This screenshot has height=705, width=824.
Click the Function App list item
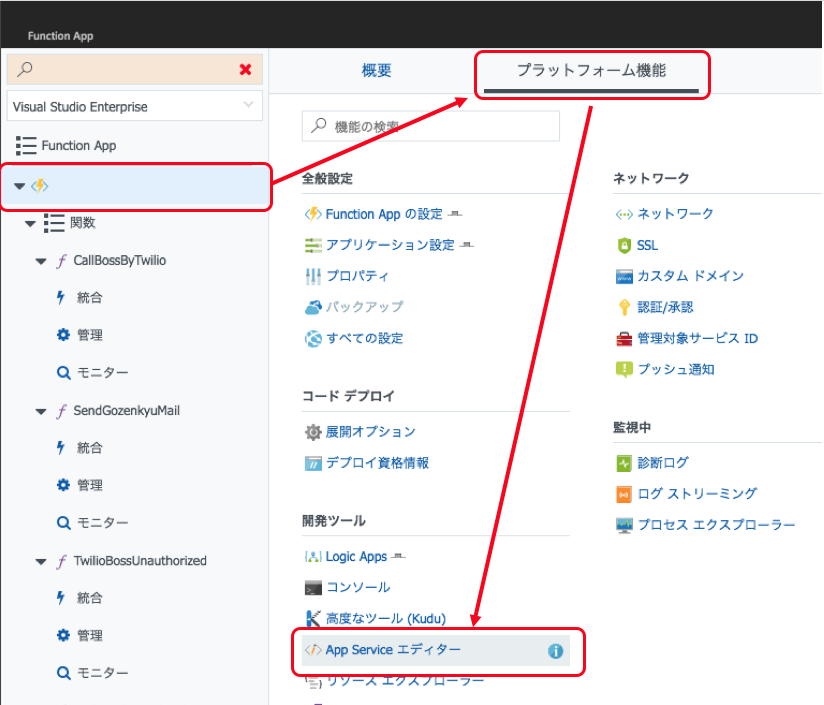point(79,146)
